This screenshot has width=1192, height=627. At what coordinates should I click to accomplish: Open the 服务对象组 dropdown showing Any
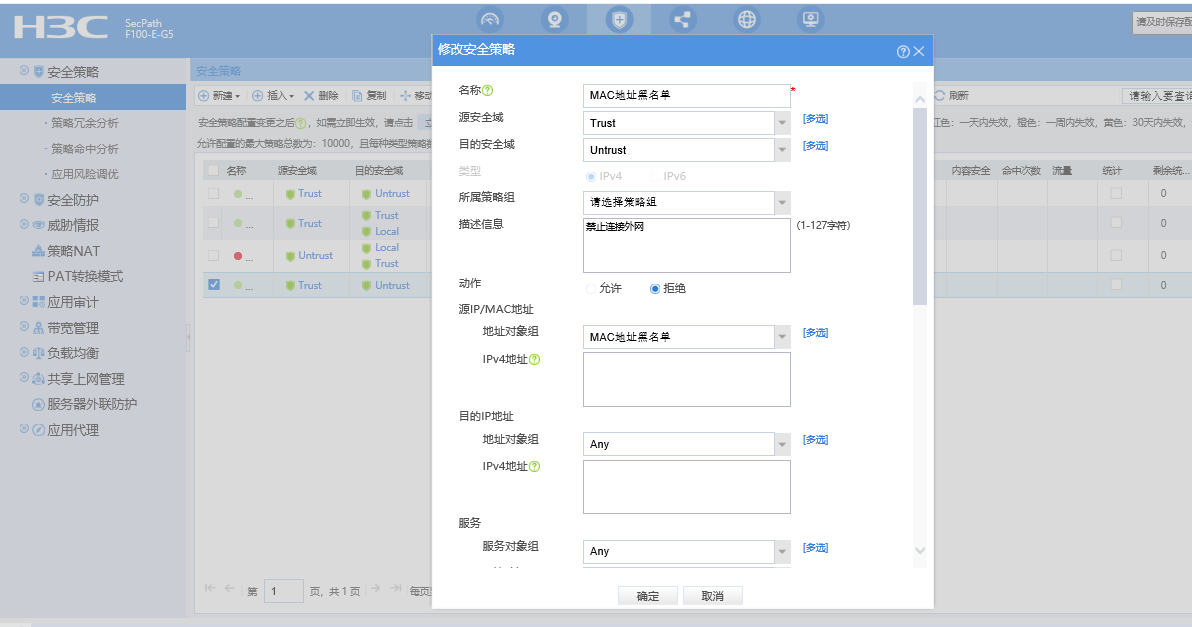(x=782, y=551)
